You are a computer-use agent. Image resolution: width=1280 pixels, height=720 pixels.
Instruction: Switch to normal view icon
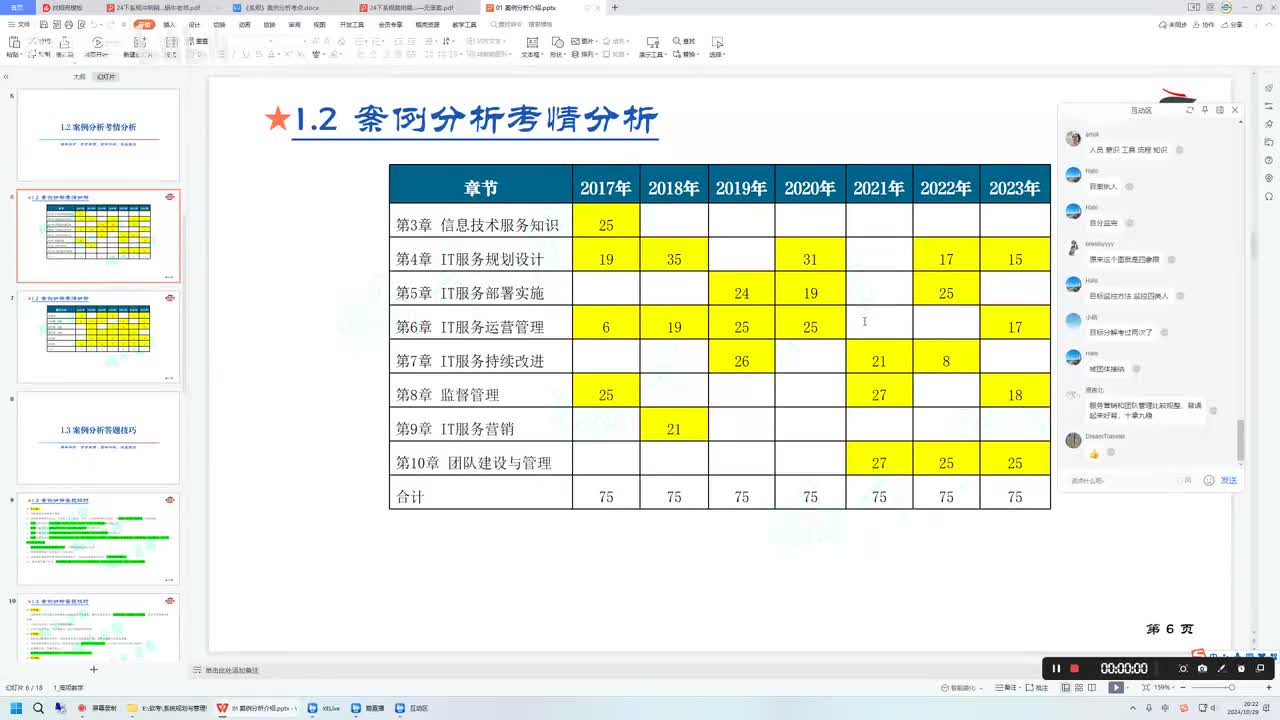1066,688
